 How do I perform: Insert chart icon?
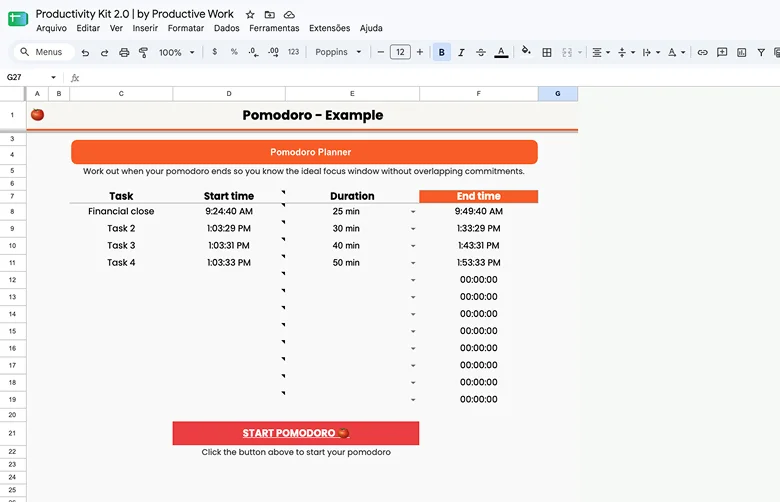[741, 52]
